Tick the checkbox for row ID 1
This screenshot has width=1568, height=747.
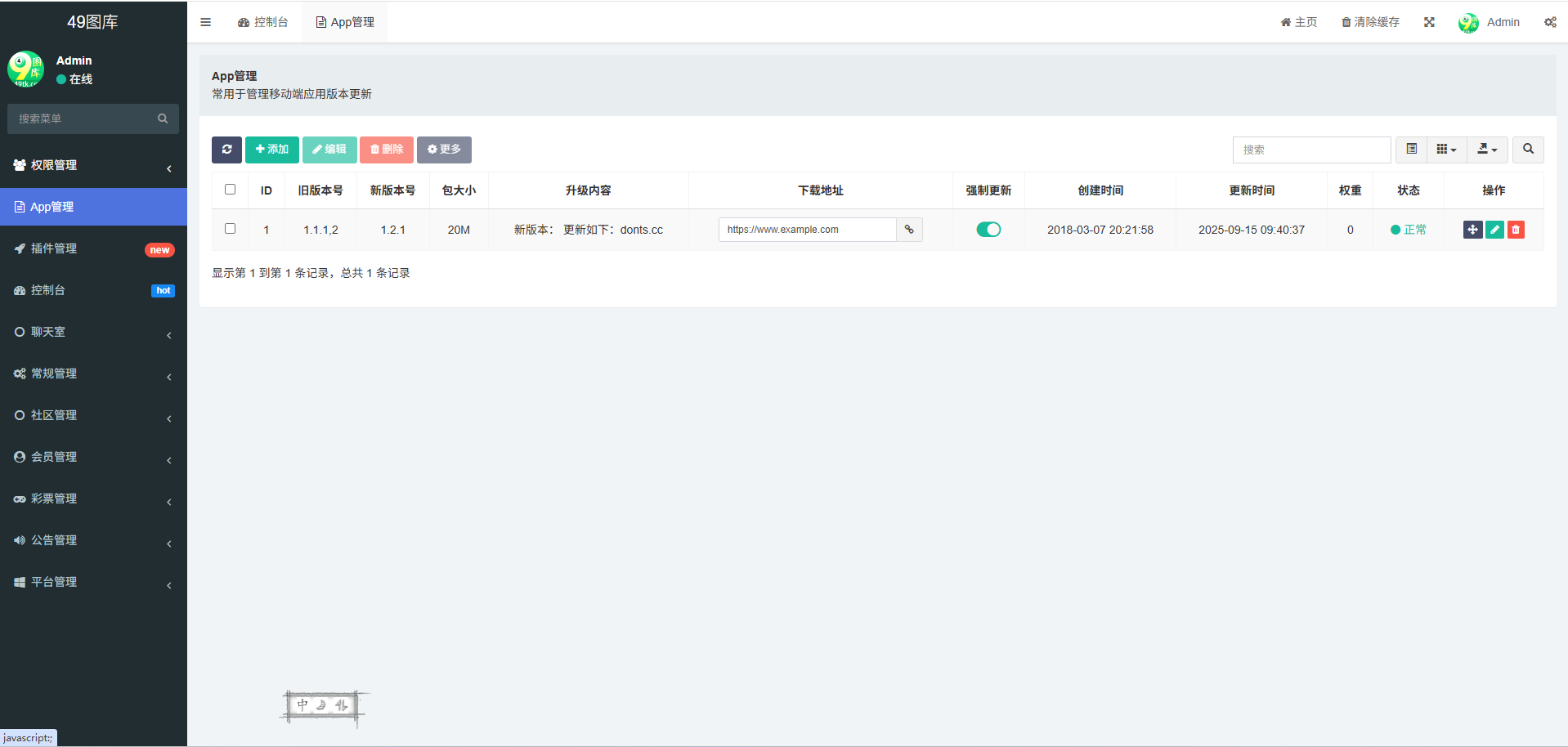click(x=230, y=229)
